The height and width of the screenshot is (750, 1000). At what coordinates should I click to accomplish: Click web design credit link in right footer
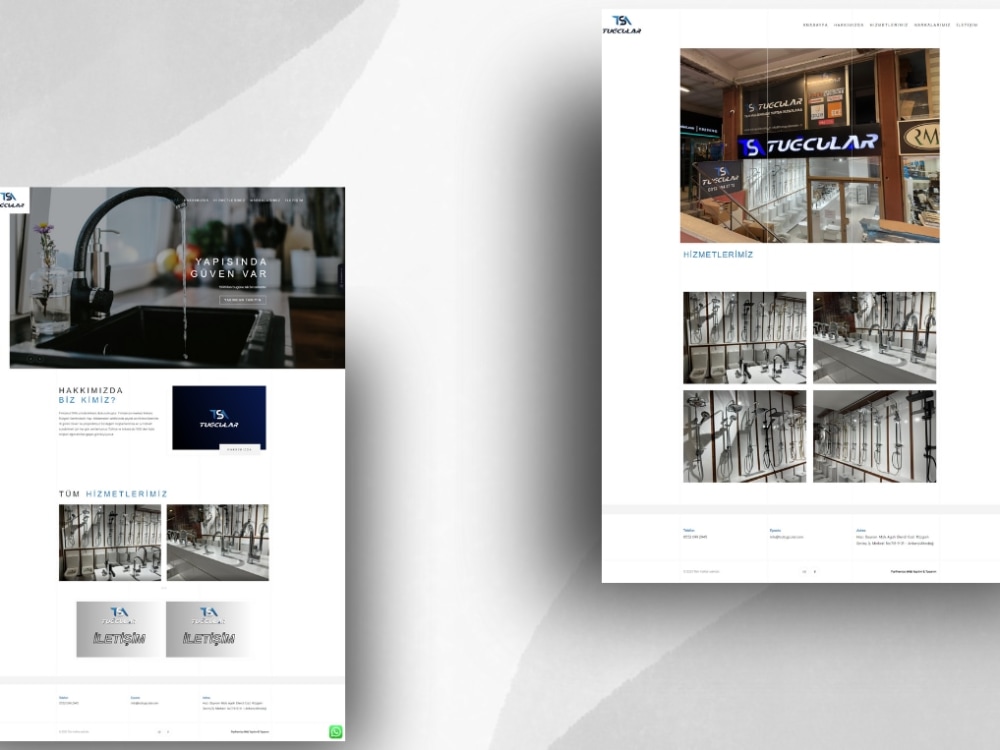[x=913, y=571]
